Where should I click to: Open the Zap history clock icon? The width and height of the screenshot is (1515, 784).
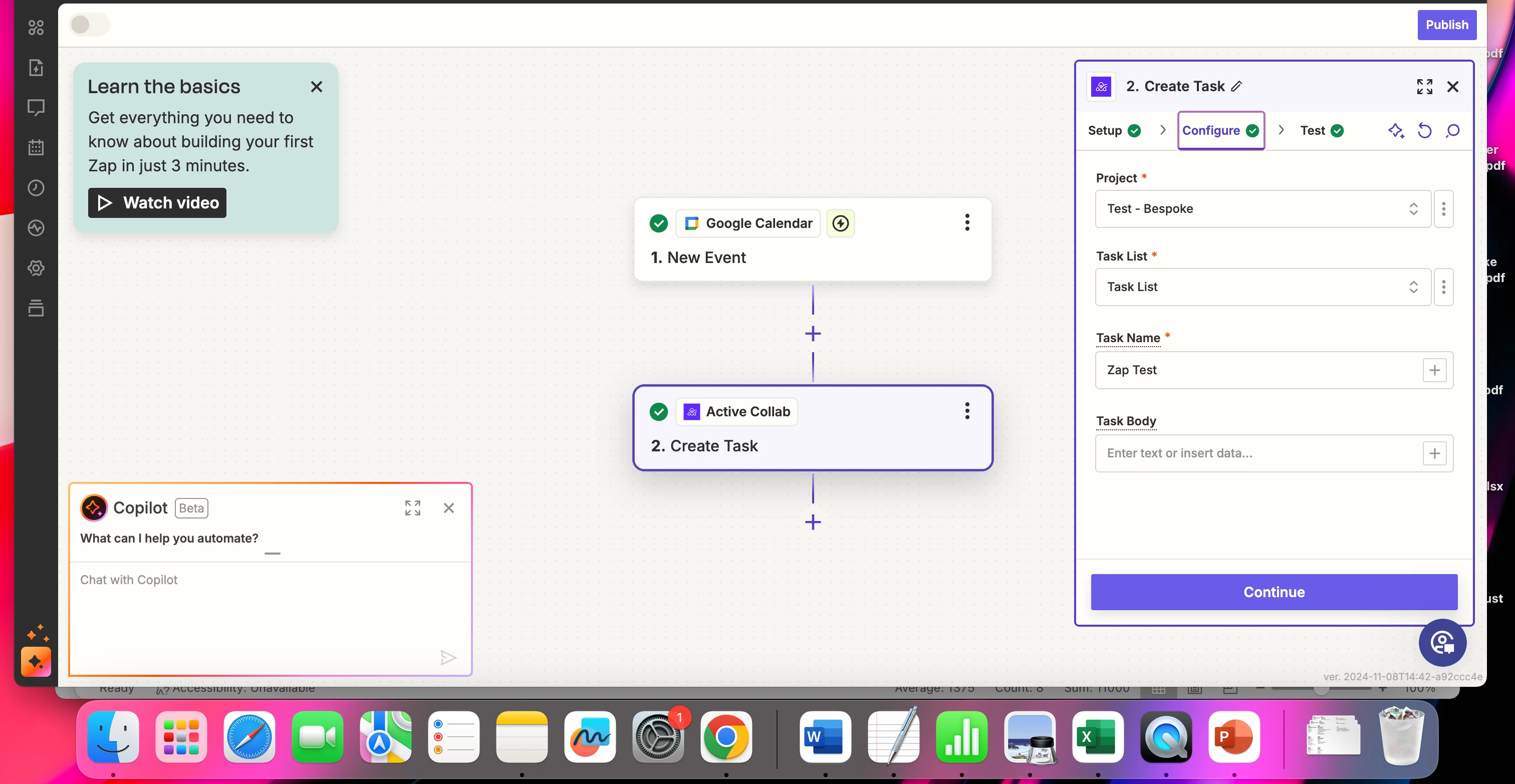(x=36, y=188)
